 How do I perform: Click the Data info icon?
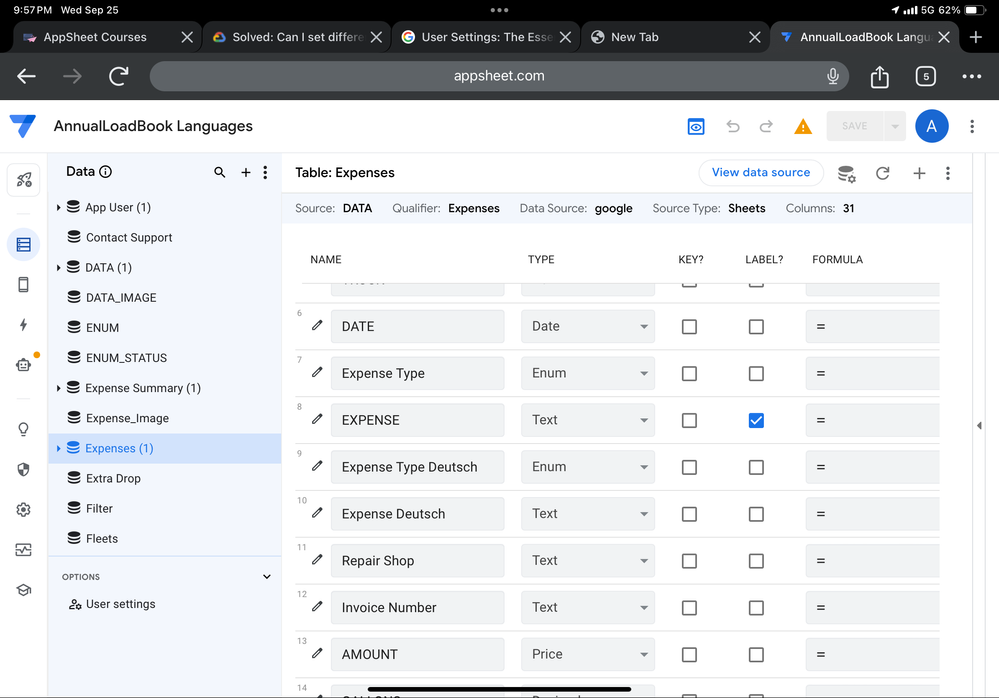[106, 172]
